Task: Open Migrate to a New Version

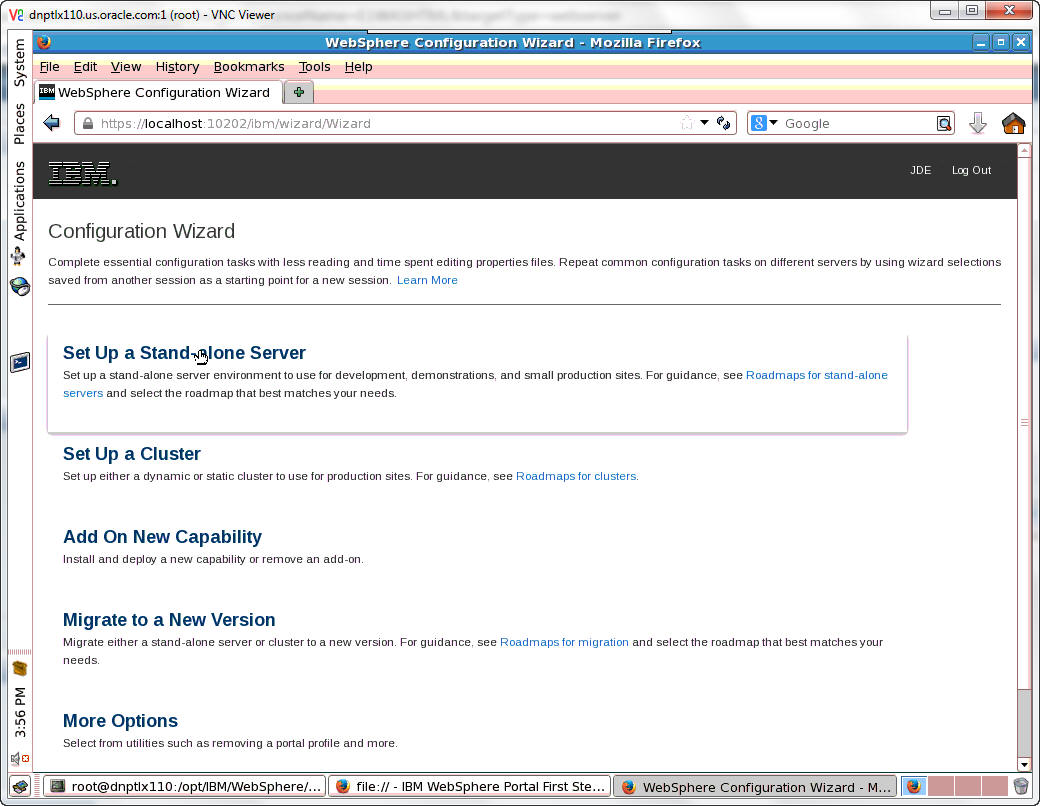Action: pyautogui.click(x=169, y=620)
